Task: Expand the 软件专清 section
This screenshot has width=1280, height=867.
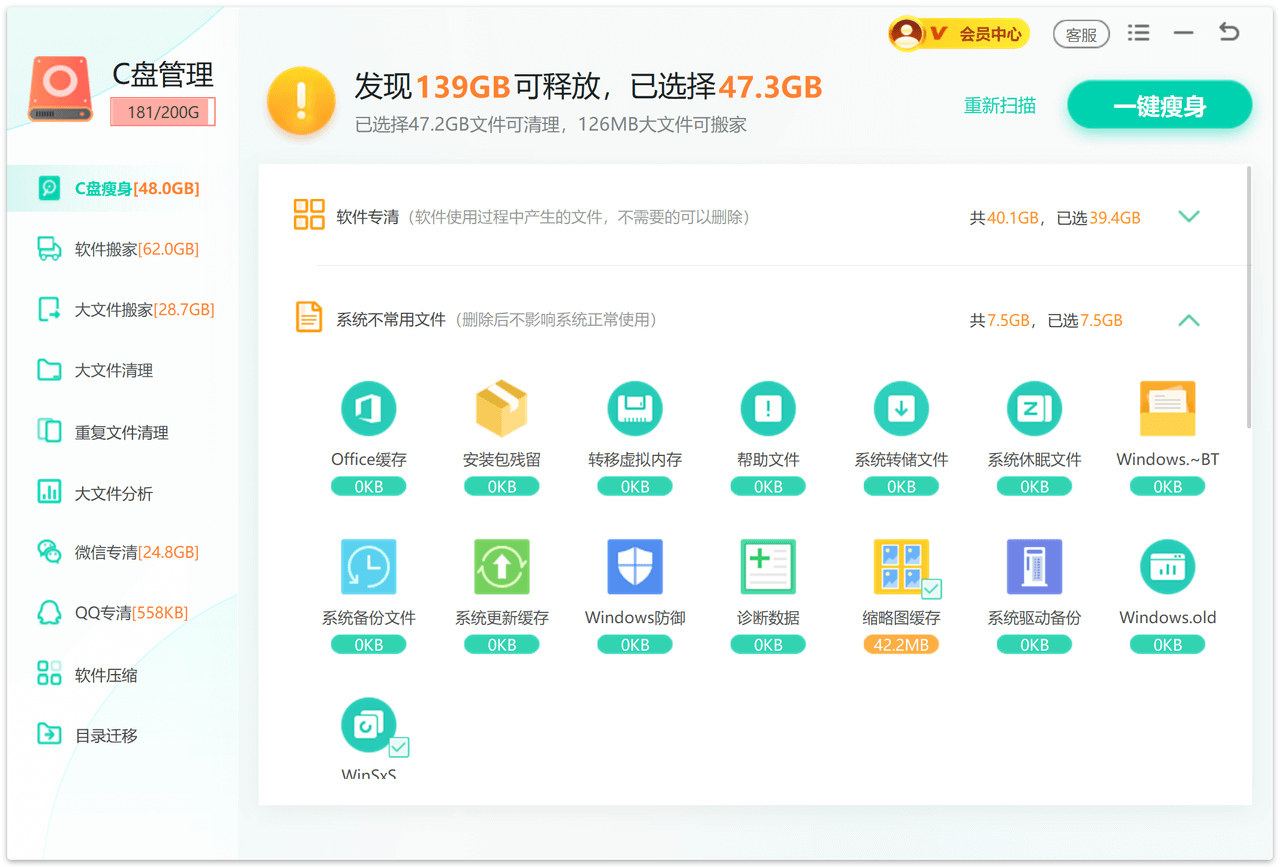Action: click(1188, 217)
